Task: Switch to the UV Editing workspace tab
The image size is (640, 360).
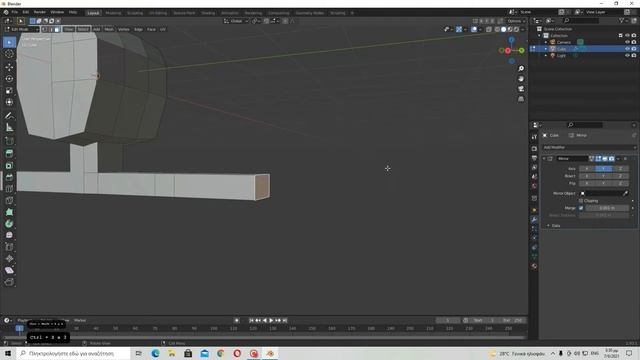Action: [158, 13]
